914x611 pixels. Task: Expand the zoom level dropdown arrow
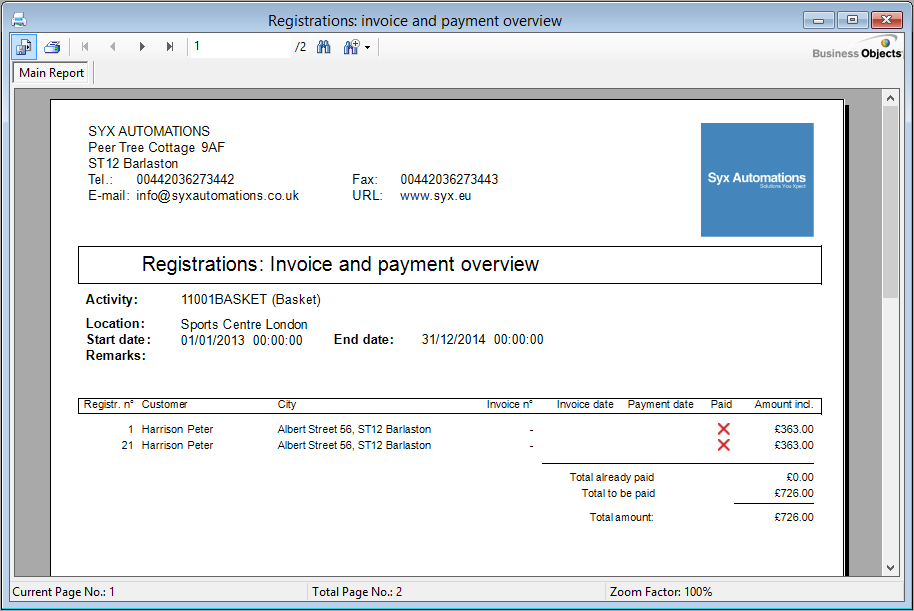tap(367, 48)
